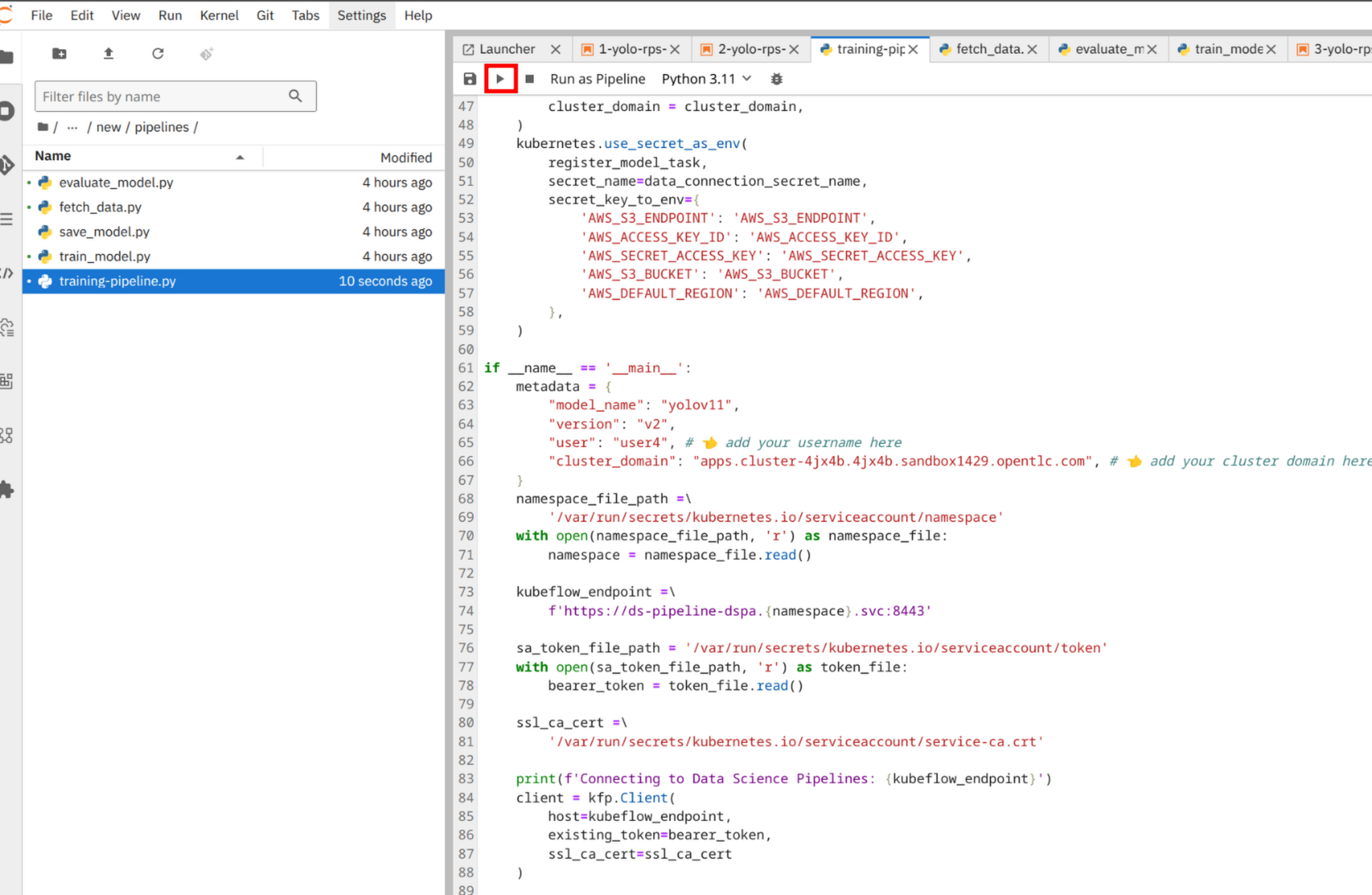Open the Help menu

click(x=418, y=15)
